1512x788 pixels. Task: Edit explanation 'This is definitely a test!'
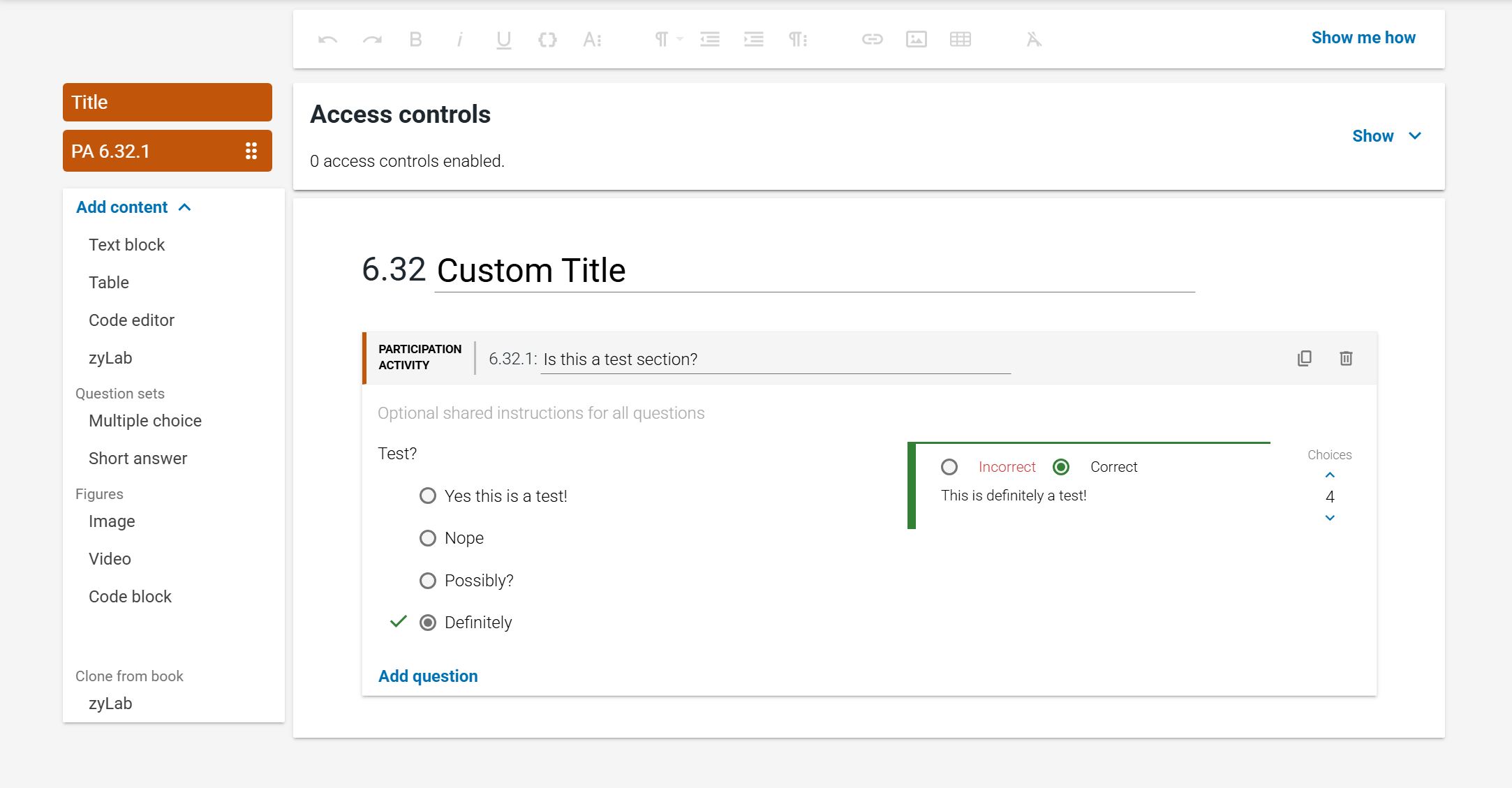point(1014,496)
